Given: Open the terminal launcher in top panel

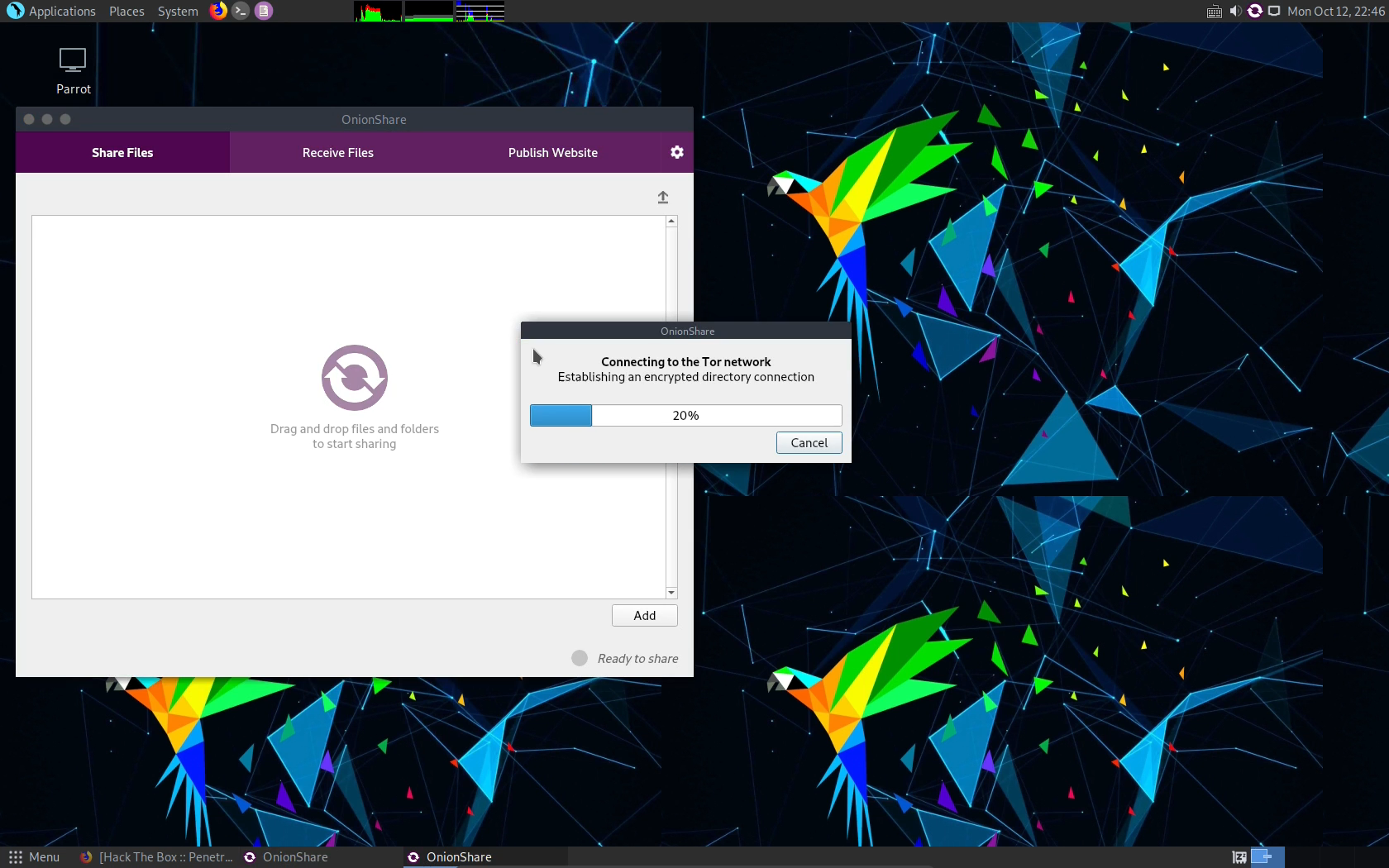Looking at the screenshot, I should point(241,11).
